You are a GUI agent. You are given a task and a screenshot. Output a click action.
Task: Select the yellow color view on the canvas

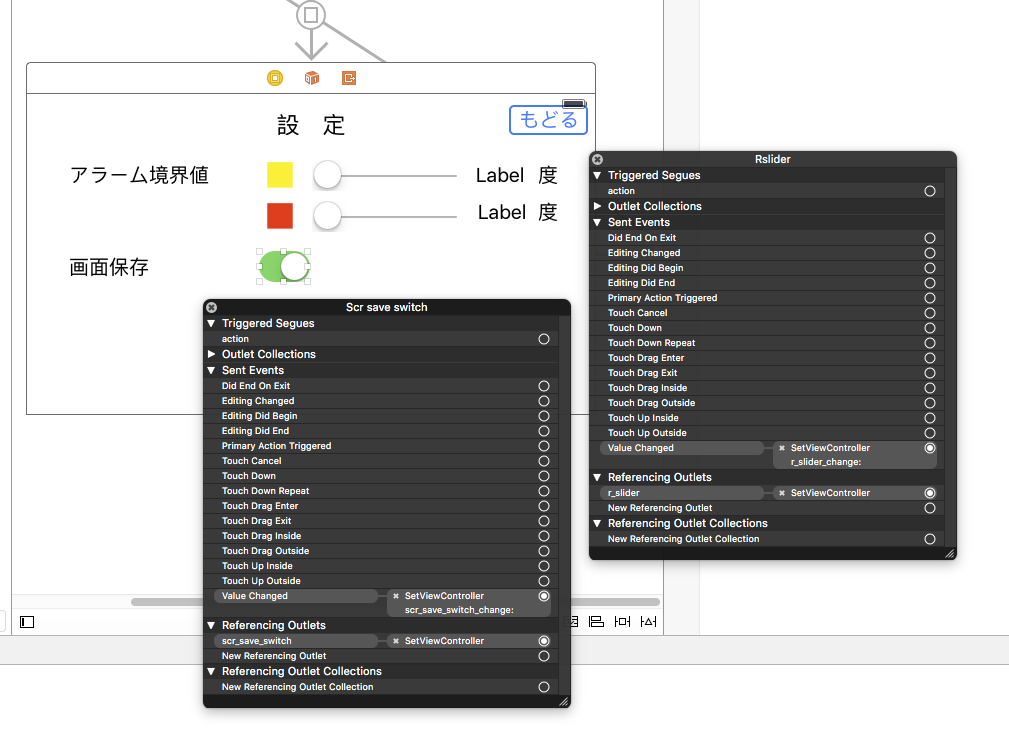coord(279,175)
